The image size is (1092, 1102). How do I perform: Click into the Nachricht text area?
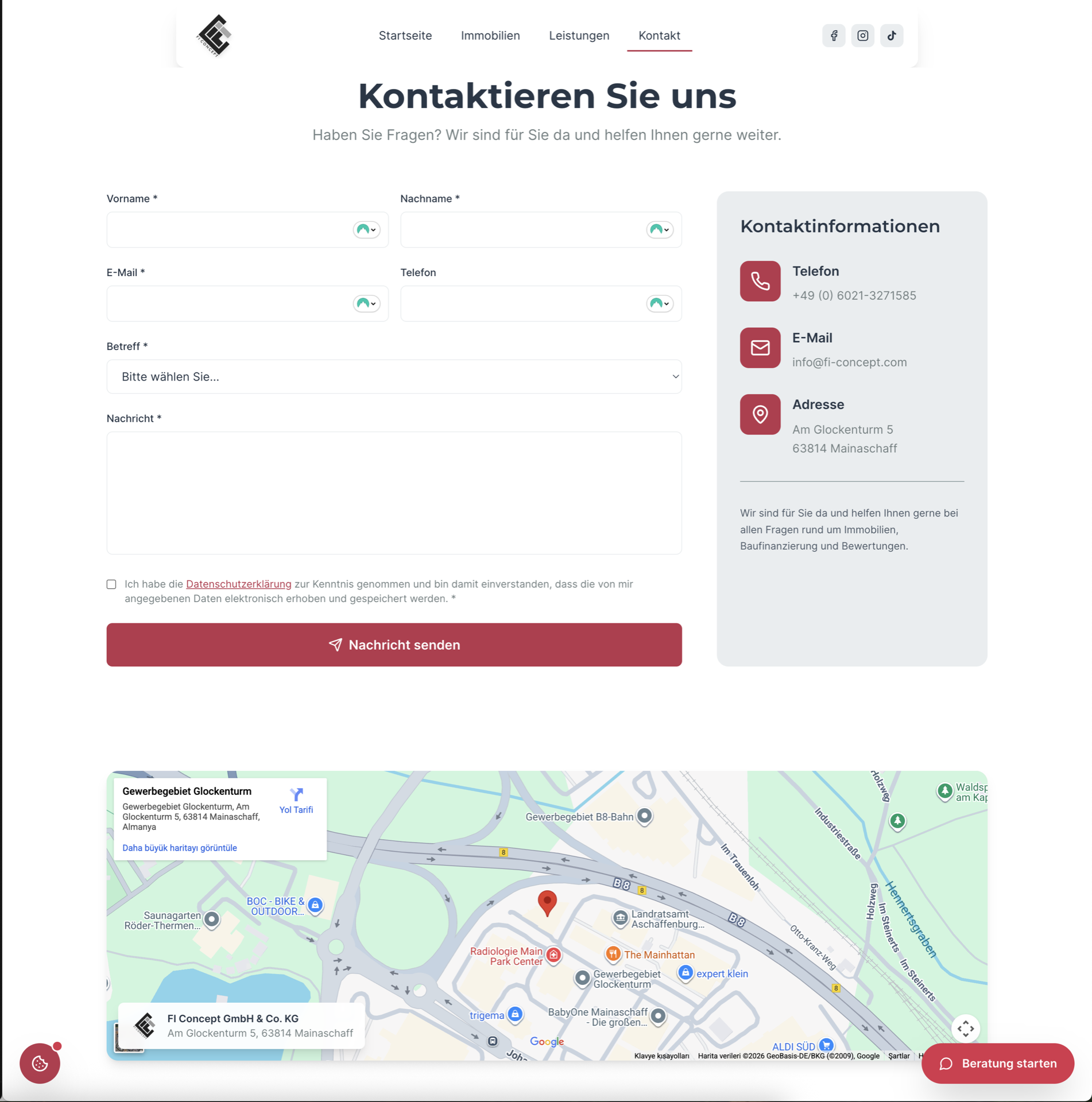tap(394, 493)
